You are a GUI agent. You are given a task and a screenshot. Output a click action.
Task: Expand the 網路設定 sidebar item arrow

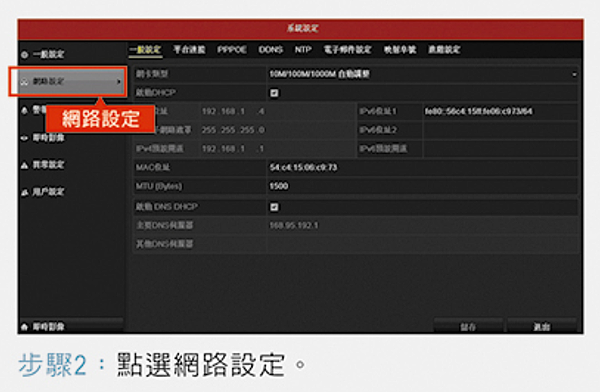pos(119,82)
